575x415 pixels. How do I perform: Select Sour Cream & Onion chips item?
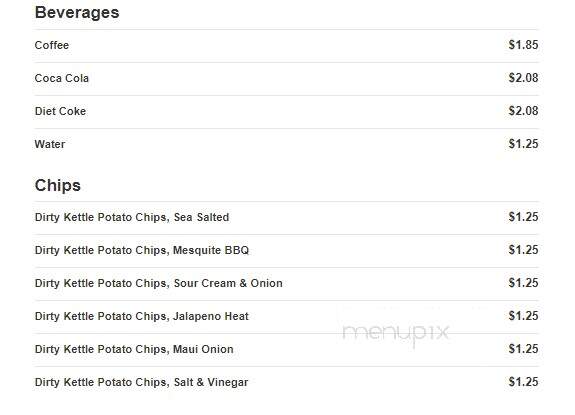[159, 283]
